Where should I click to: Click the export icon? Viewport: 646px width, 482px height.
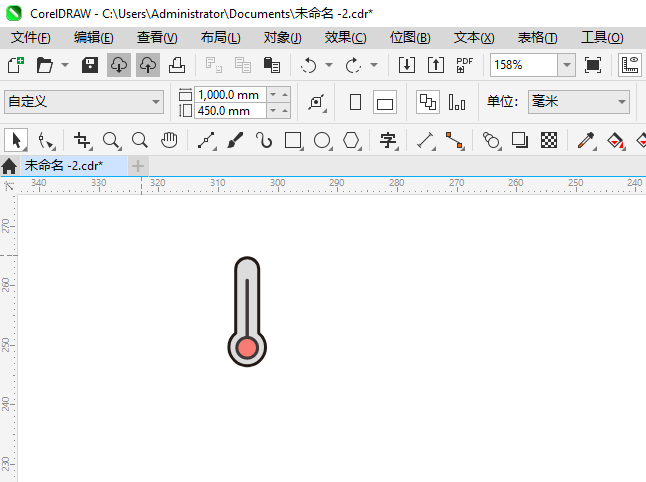pos(436,65)
